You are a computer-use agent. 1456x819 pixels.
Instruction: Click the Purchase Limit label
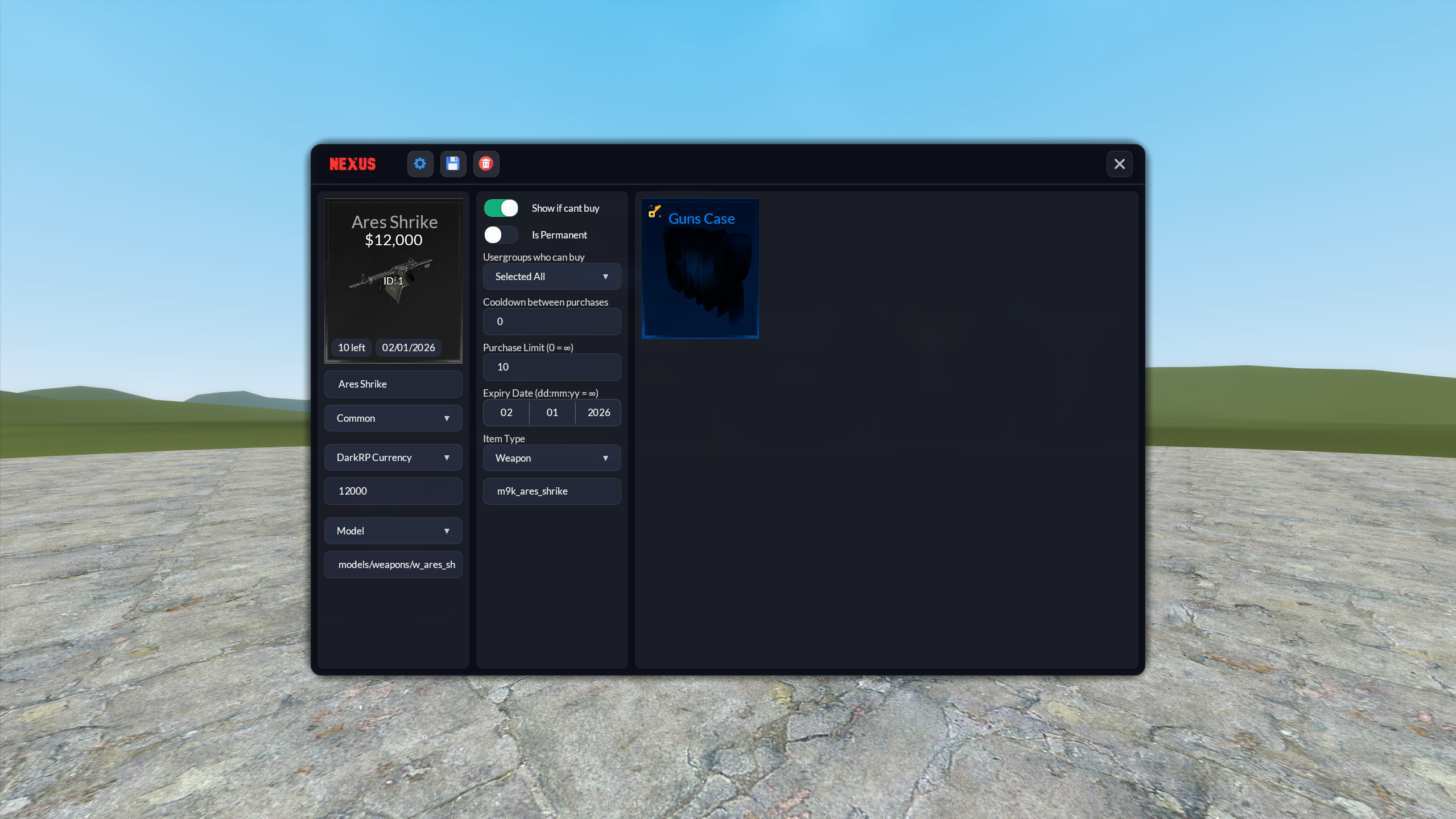[x=528, y=348]
